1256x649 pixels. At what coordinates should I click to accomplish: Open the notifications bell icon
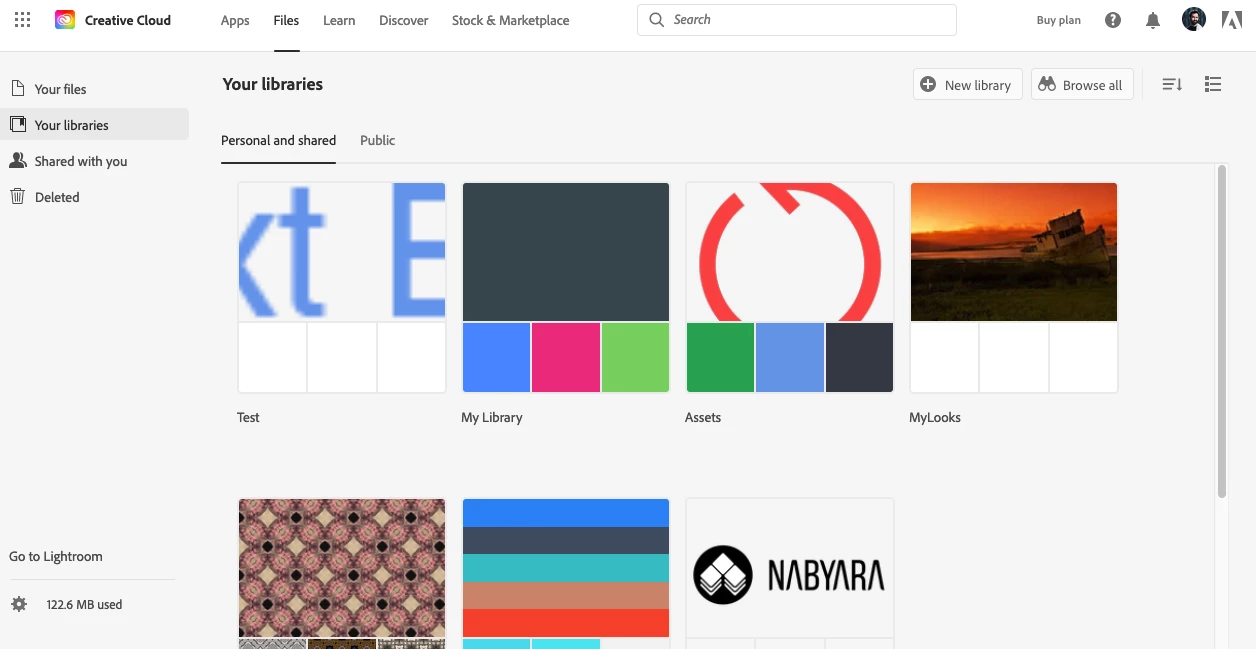pyautogui.click(x=1153, y=20)
